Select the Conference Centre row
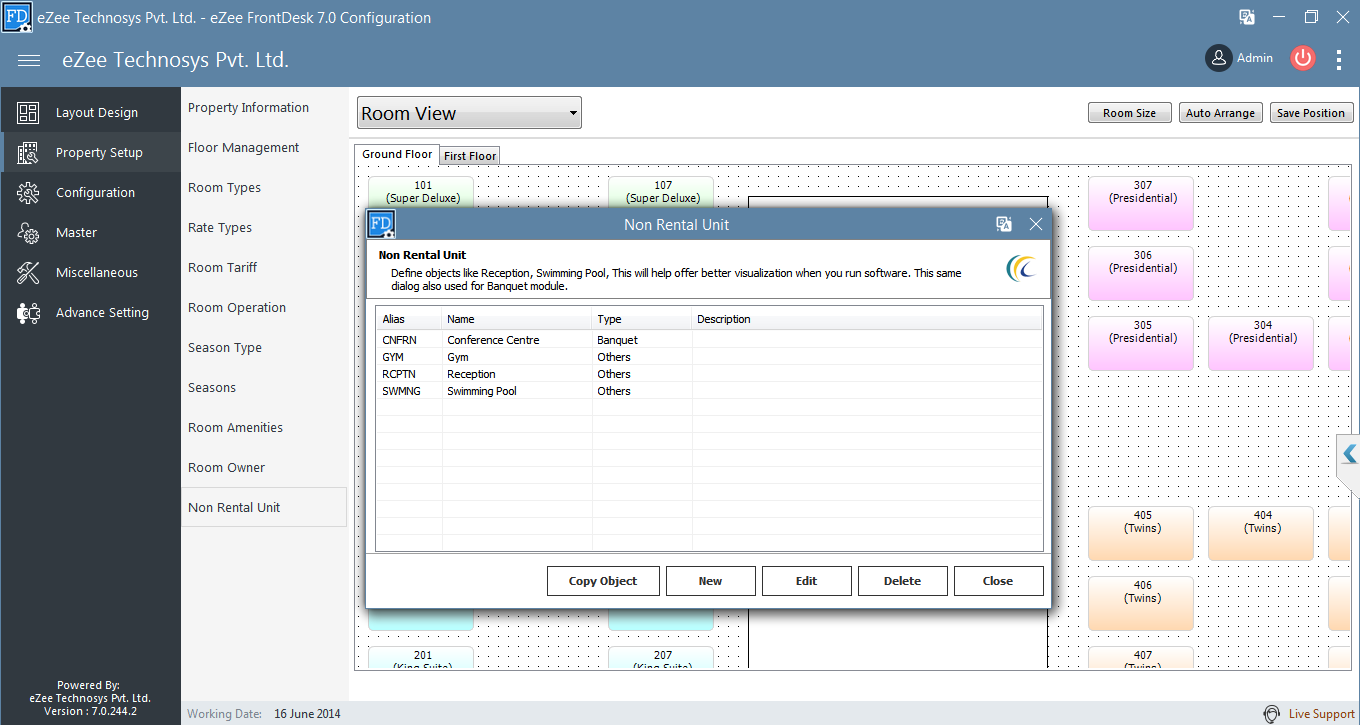The width and height of the screenshot is (1360, 725). pos(709,340)
